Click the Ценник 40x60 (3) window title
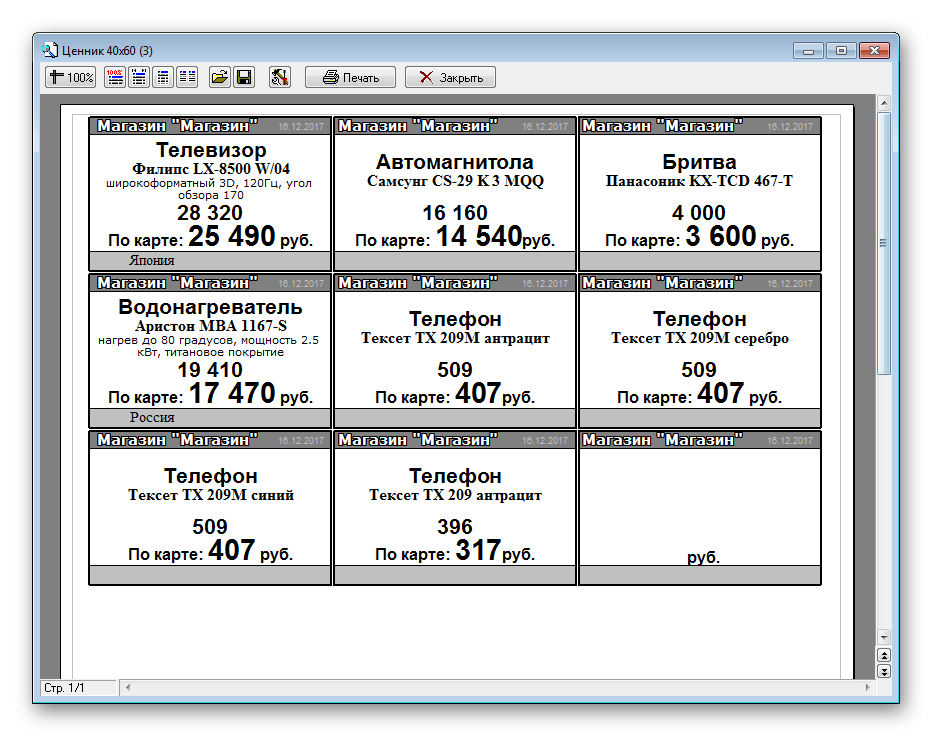 [108, 51]
